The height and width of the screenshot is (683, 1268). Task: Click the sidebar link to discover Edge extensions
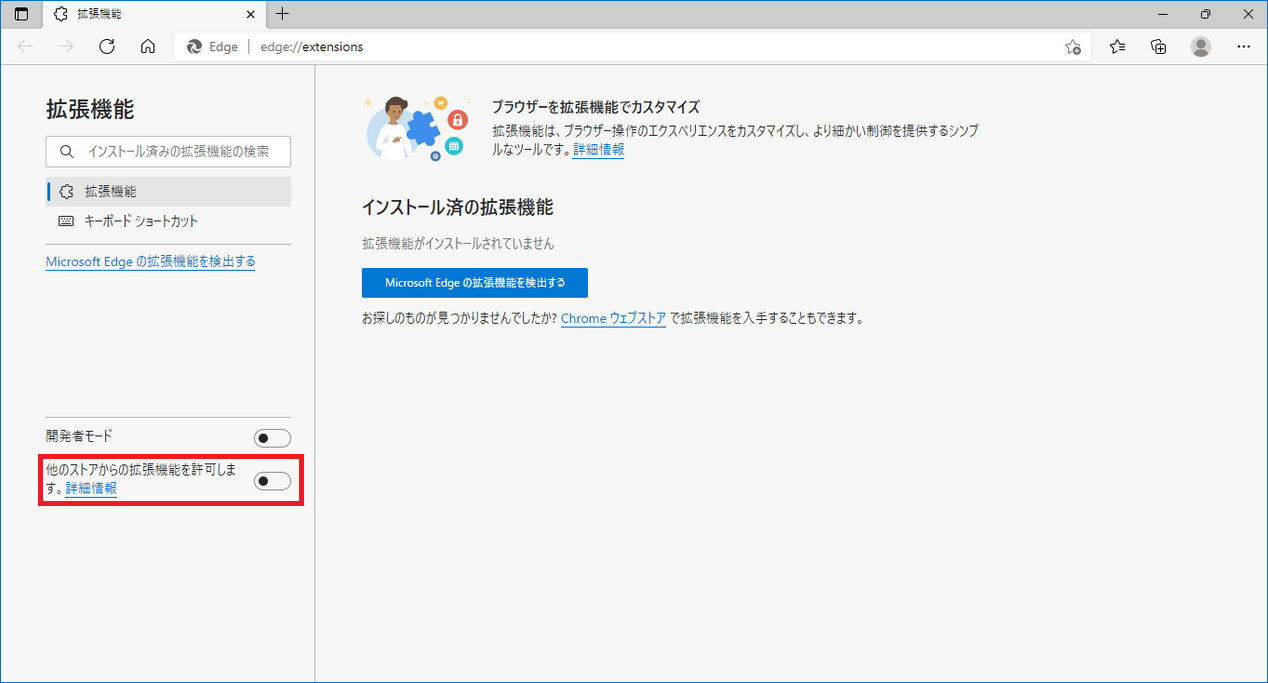tap(151, 261)
